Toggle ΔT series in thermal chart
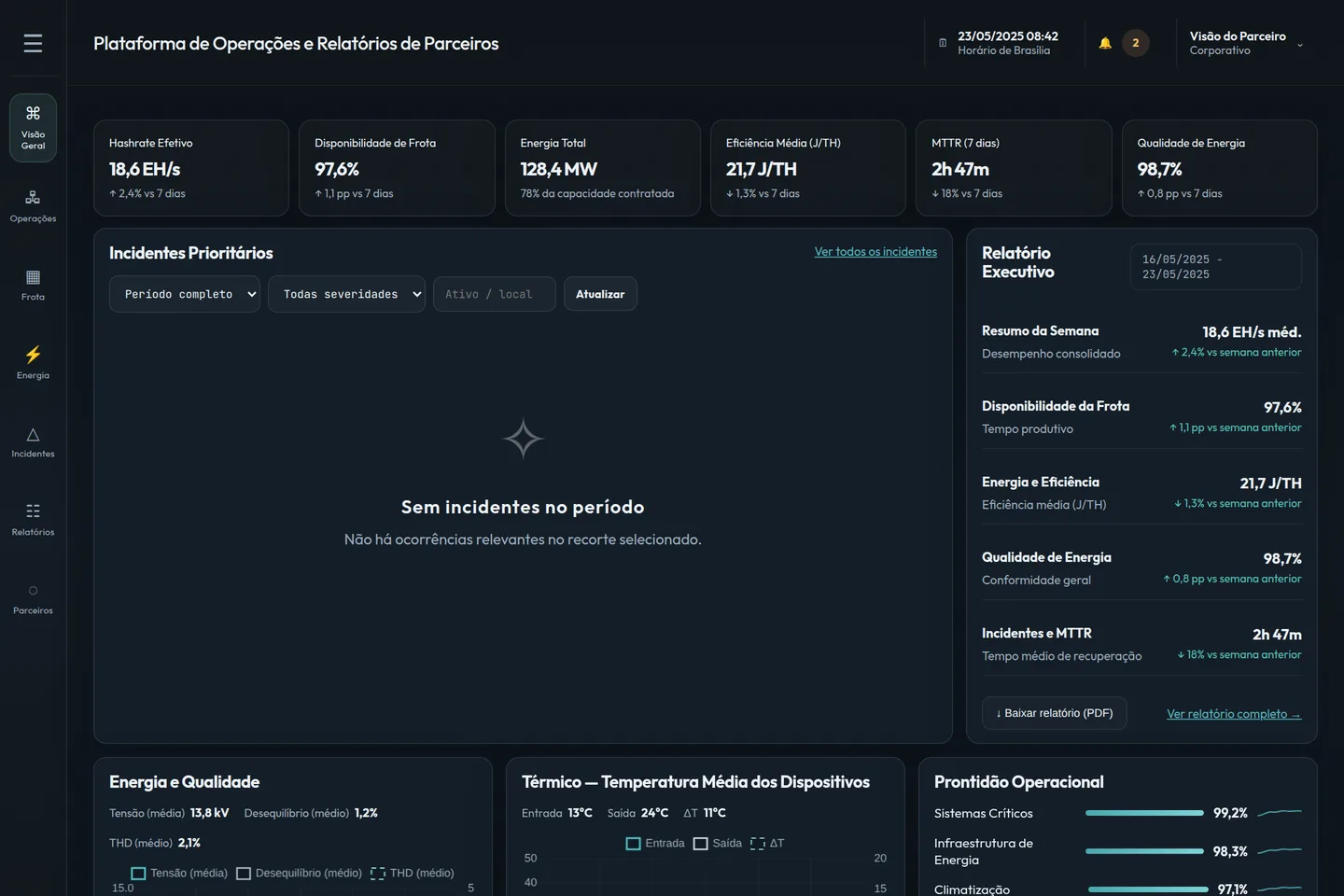 (x=767, y=844)
